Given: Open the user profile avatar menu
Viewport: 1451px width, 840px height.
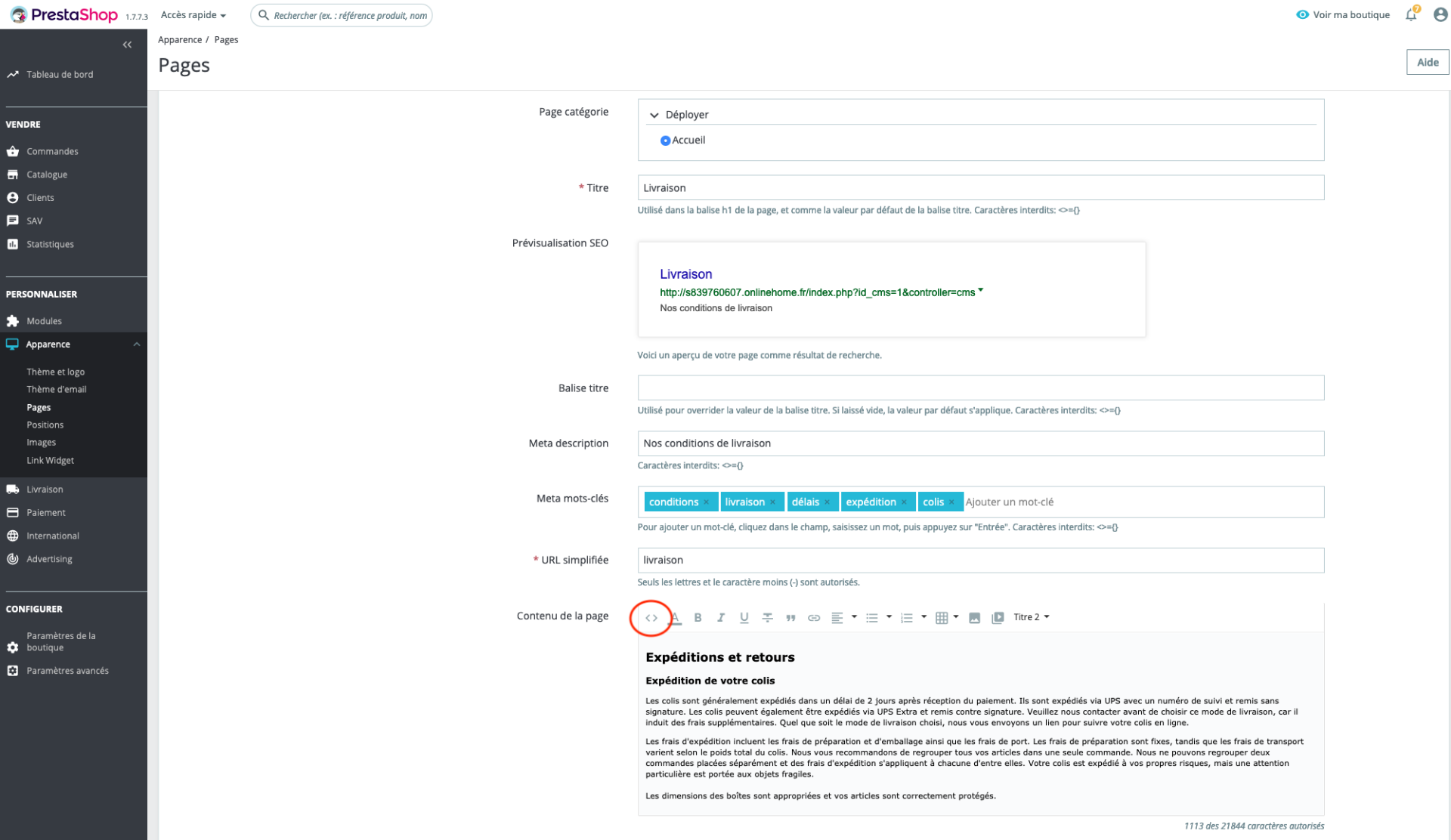Looking at the screenshot, I should coord(1440,14).
